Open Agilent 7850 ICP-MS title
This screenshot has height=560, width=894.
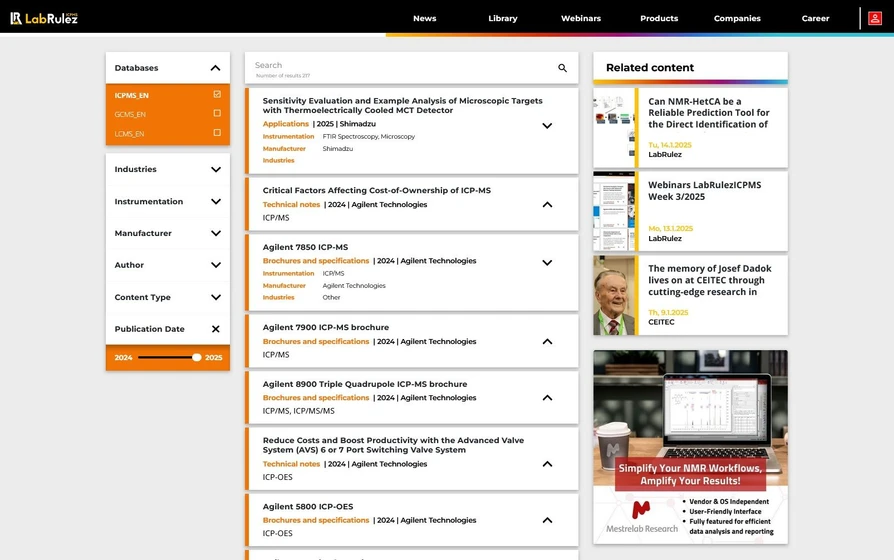tap(305, 247)
